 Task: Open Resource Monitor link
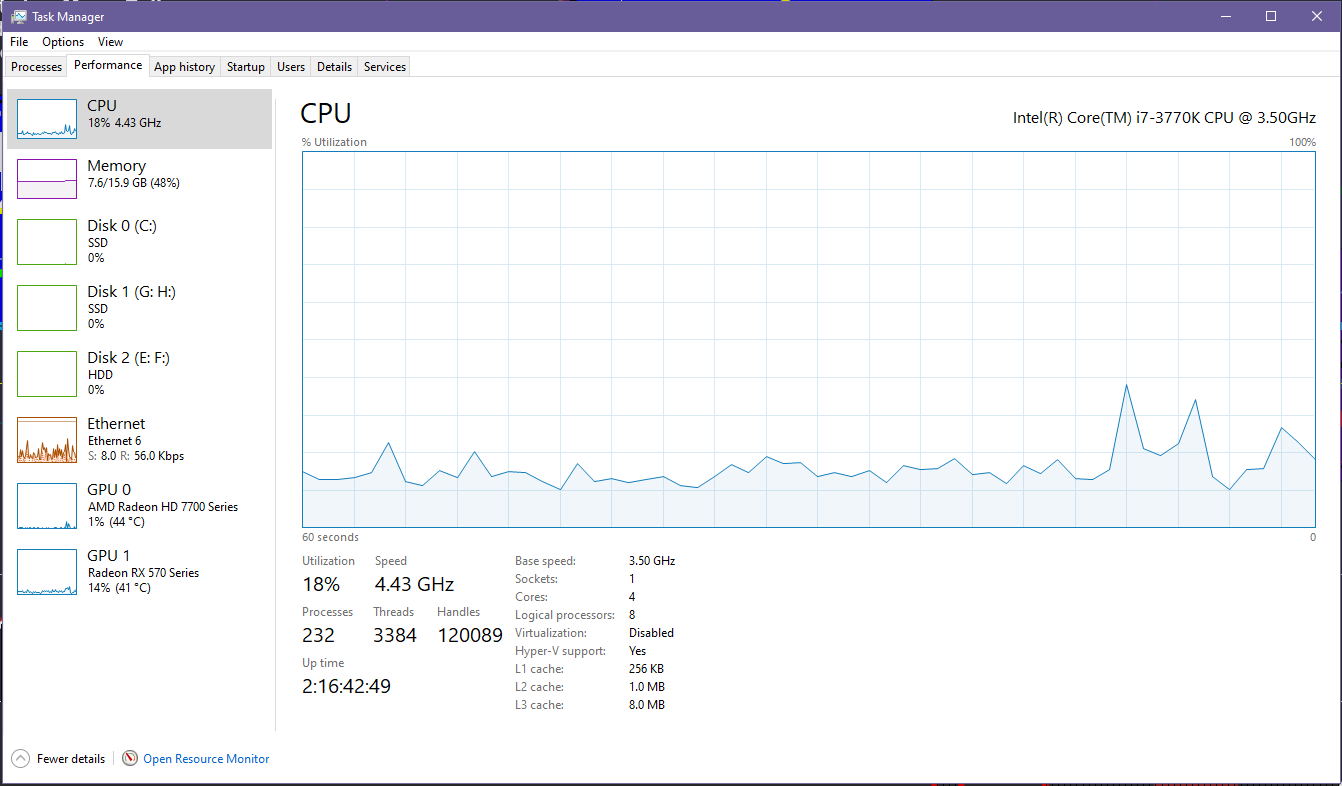[x=206, y=759]
